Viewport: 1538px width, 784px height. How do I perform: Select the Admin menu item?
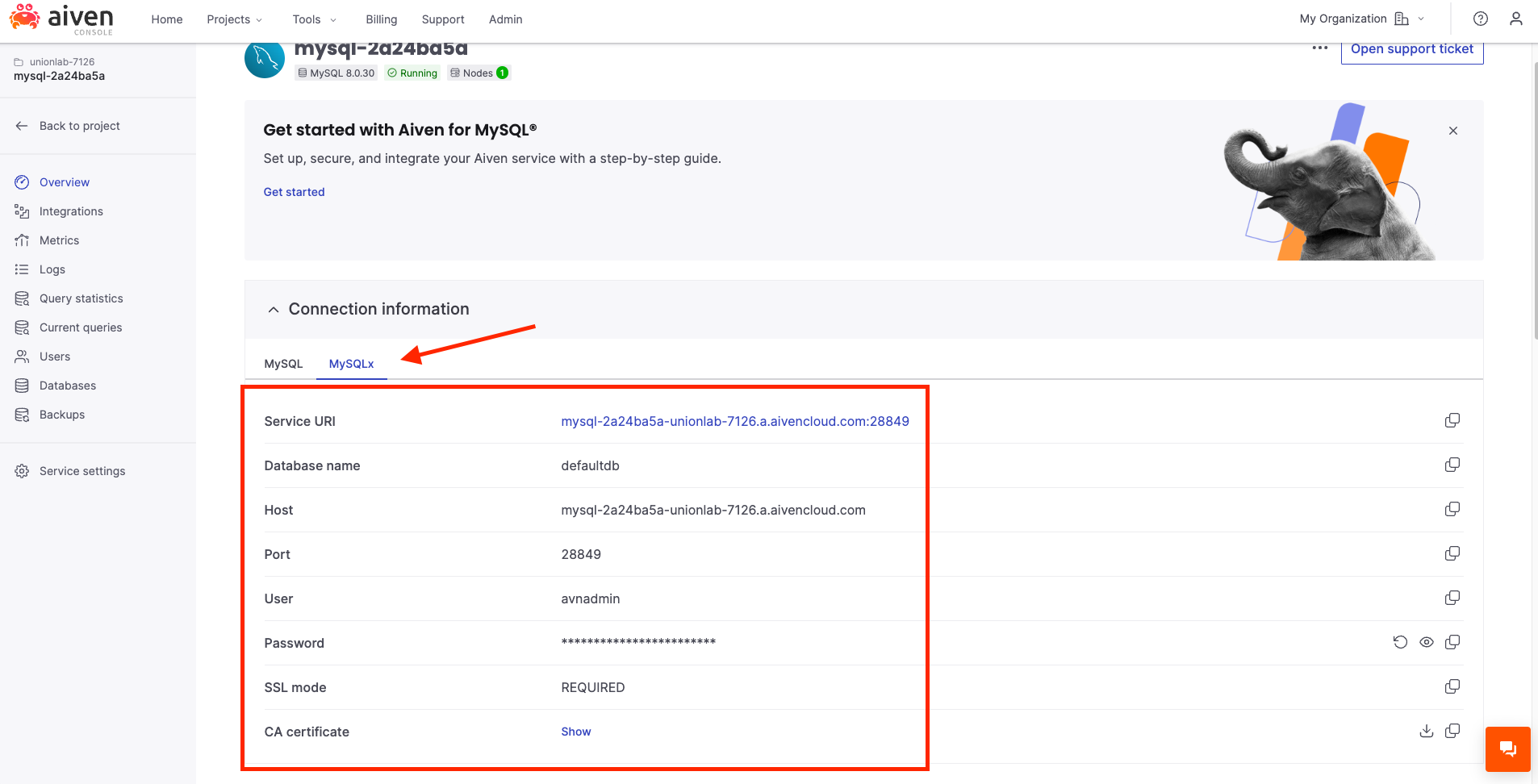point(505,19)
